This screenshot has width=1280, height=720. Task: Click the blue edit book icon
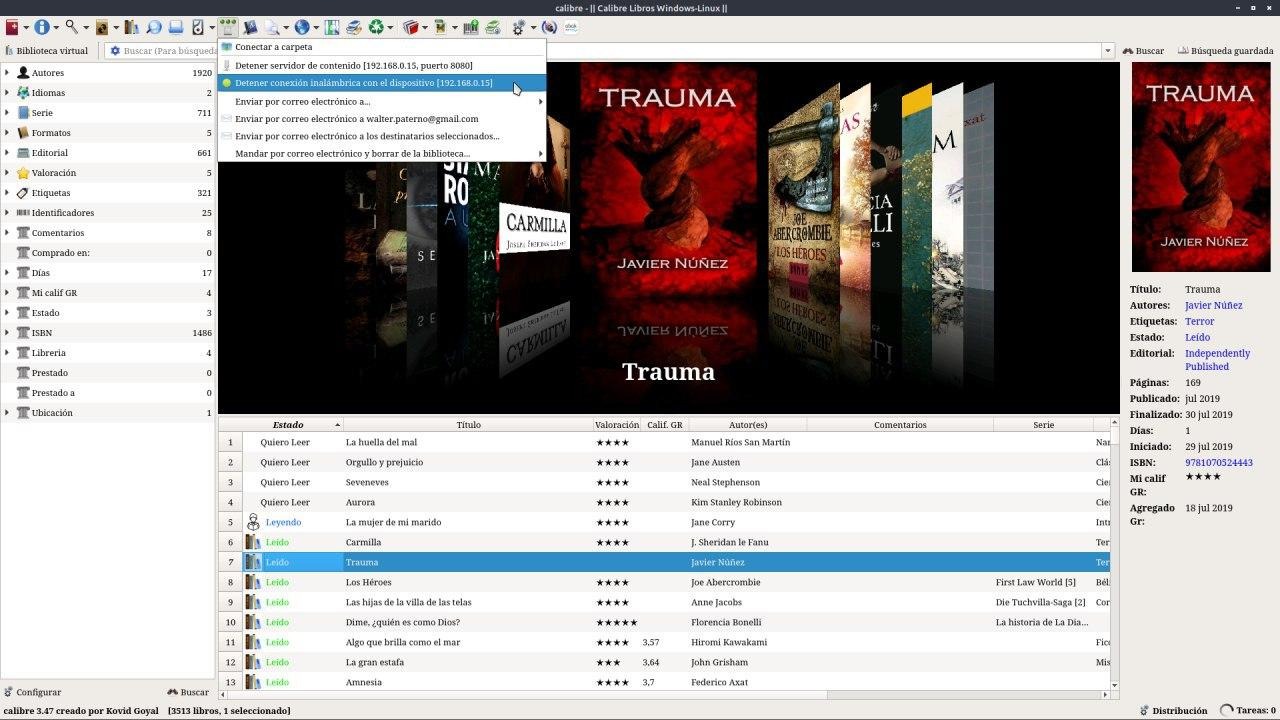pyautogui.click(x=251, y=28)
